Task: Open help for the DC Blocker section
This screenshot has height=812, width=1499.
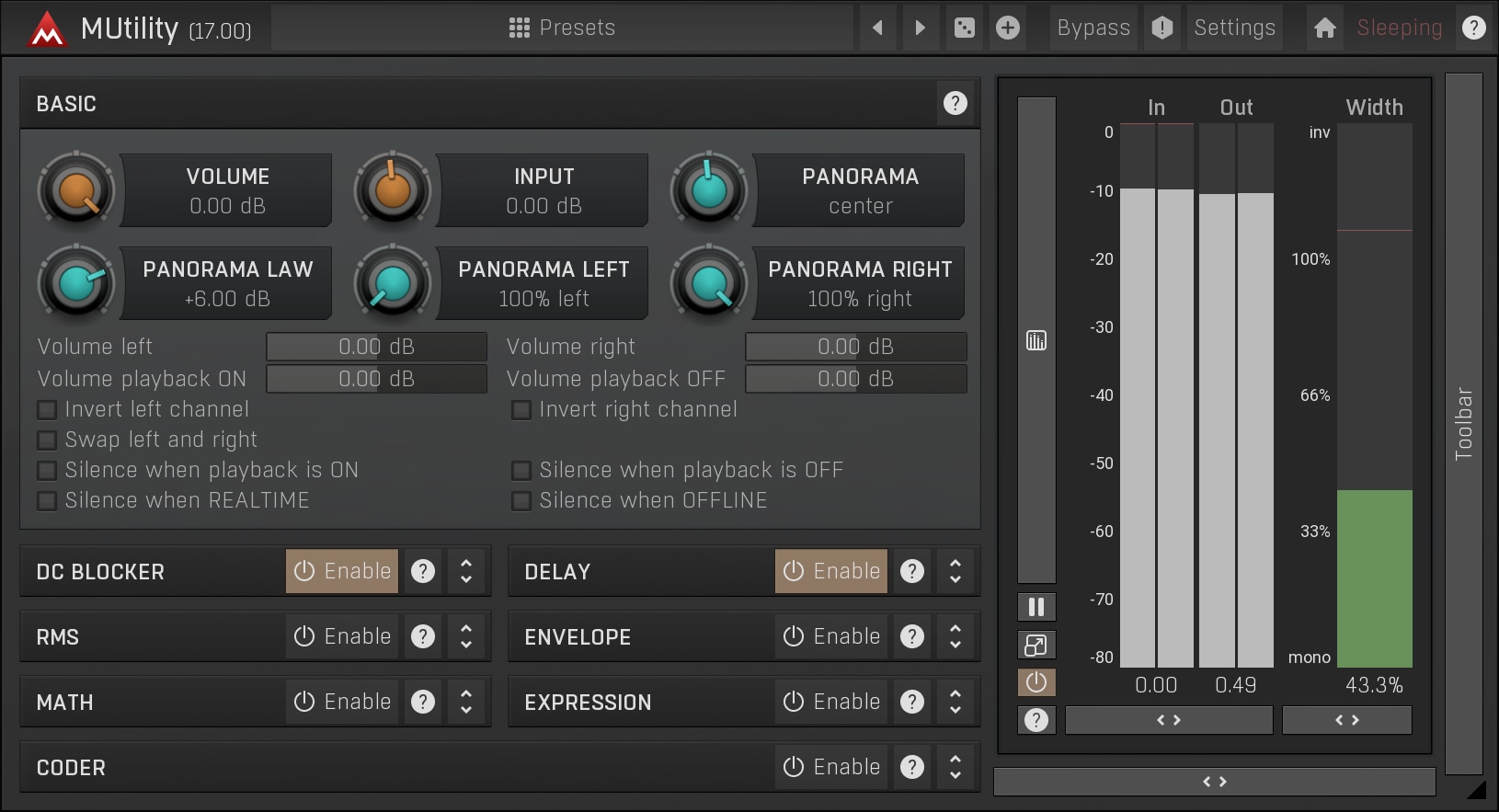Action: point(423,571)
